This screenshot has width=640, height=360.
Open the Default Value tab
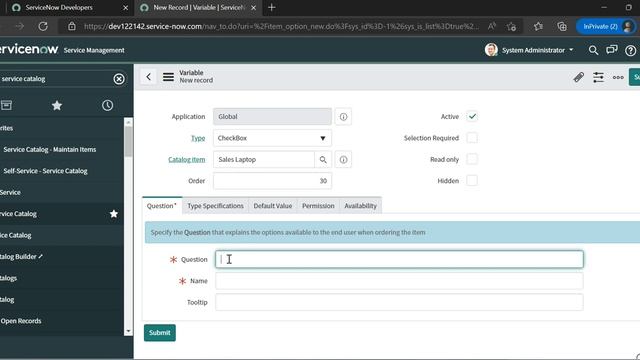(x=273, y=206)
